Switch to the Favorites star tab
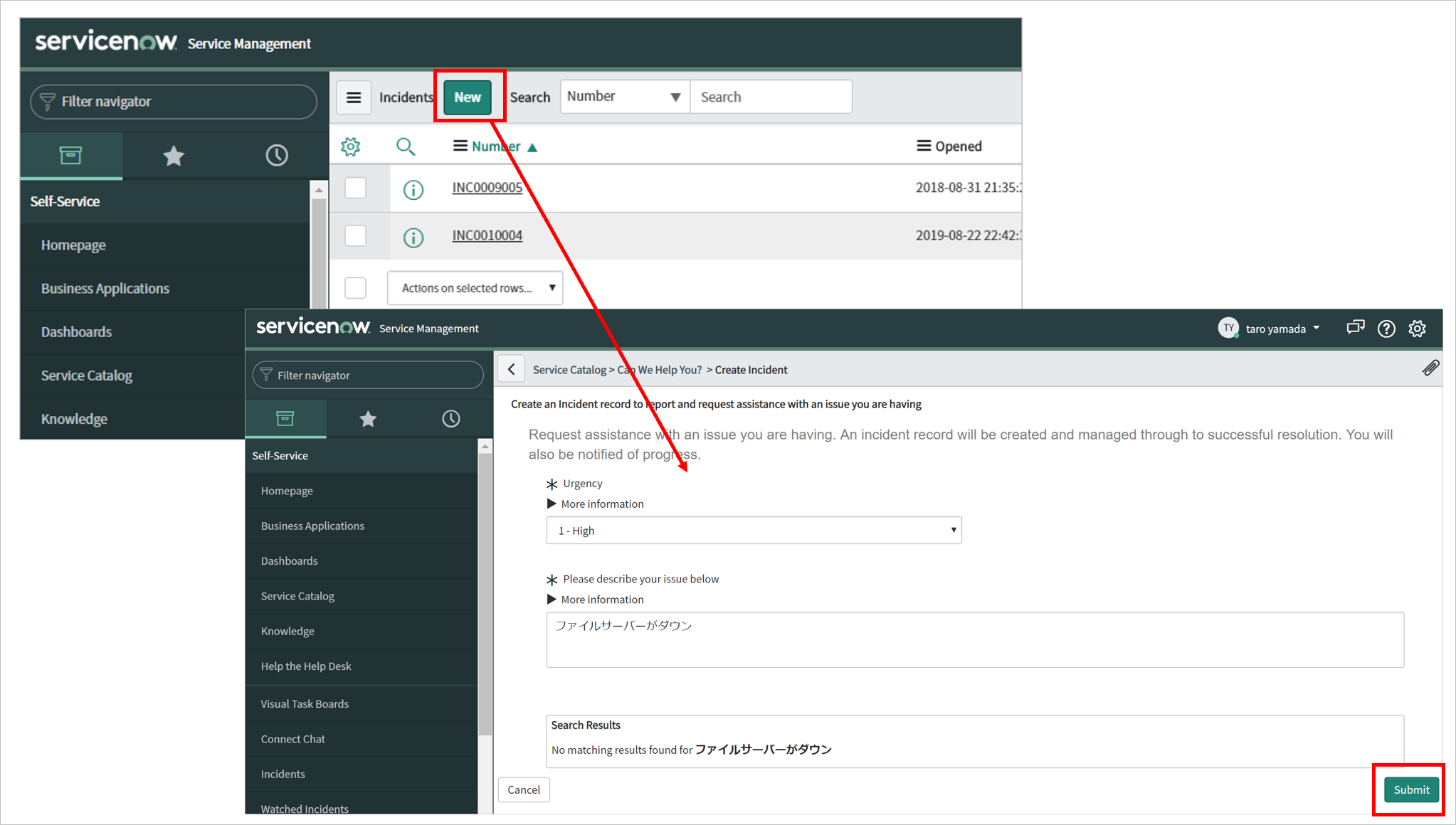The image size is (1456, 825). coord(174,155)
